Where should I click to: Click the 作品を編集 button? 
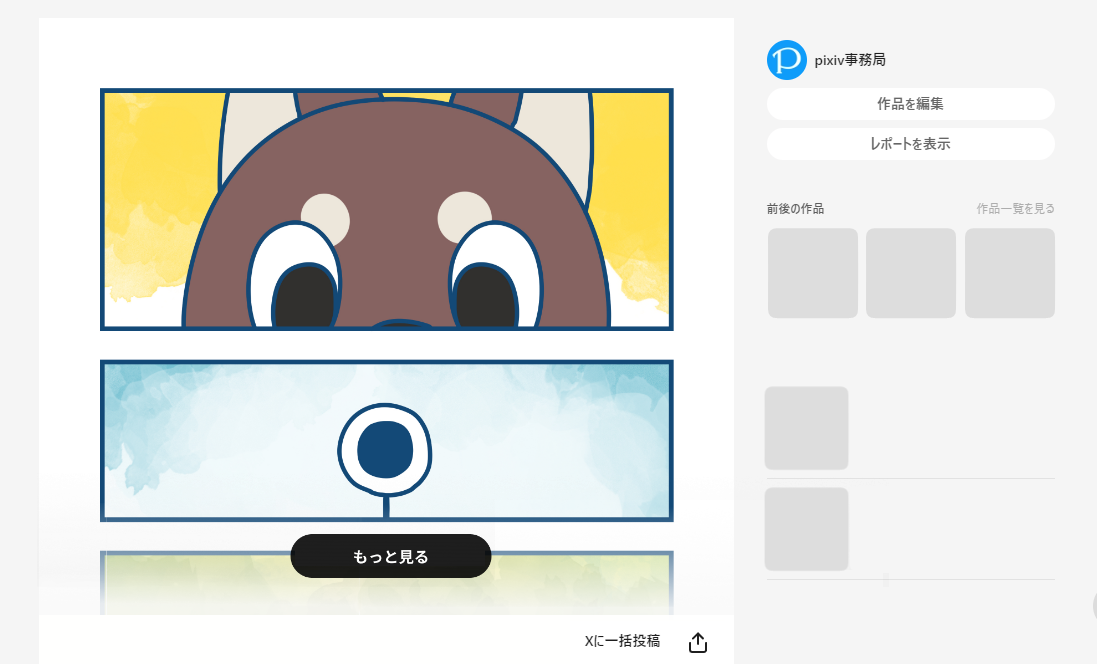[910, 104]
